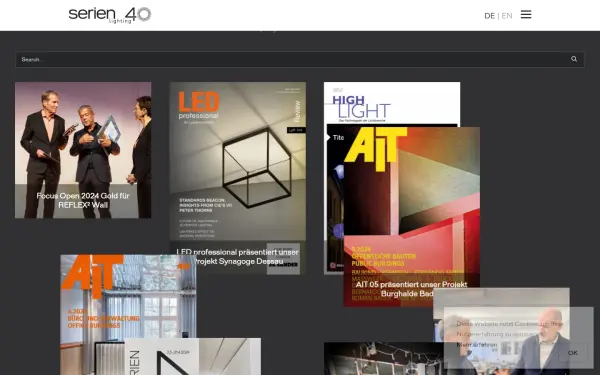The image size is (600, 375).
Task: Click the search magnifier icon
Action: click(x=574, y=59)
